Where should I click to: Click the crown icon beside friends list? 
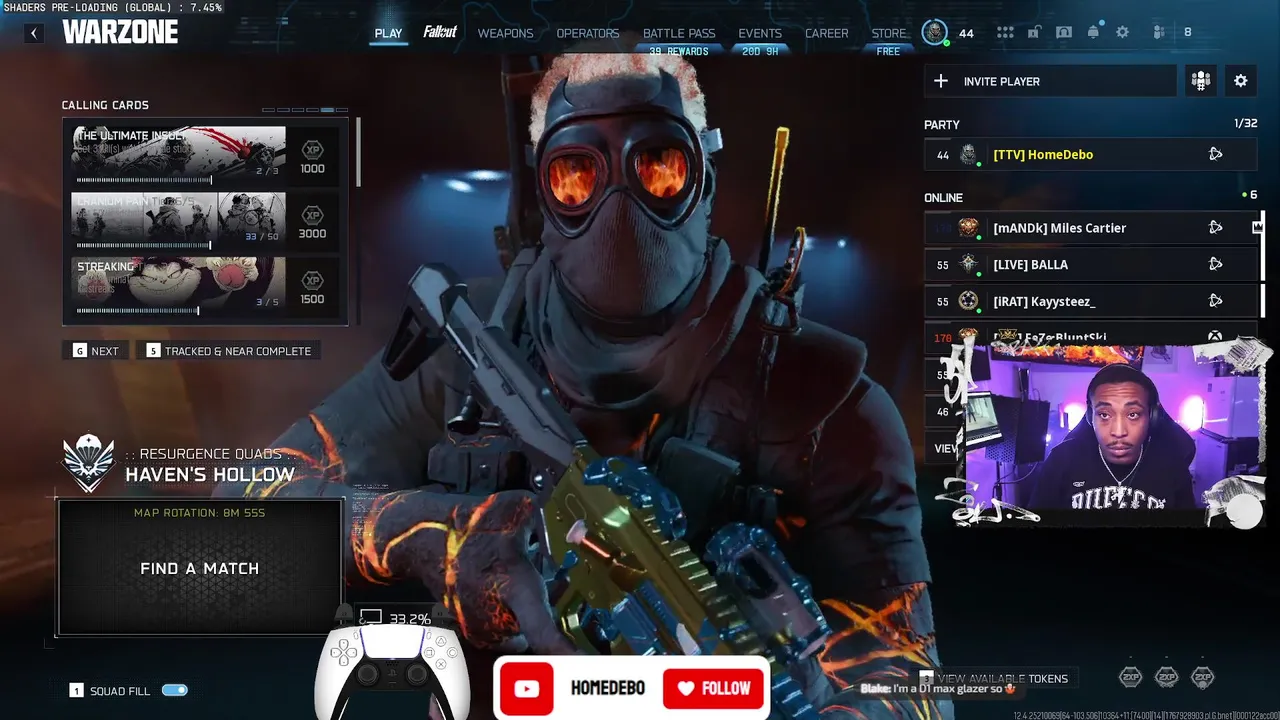[1257, 227]
